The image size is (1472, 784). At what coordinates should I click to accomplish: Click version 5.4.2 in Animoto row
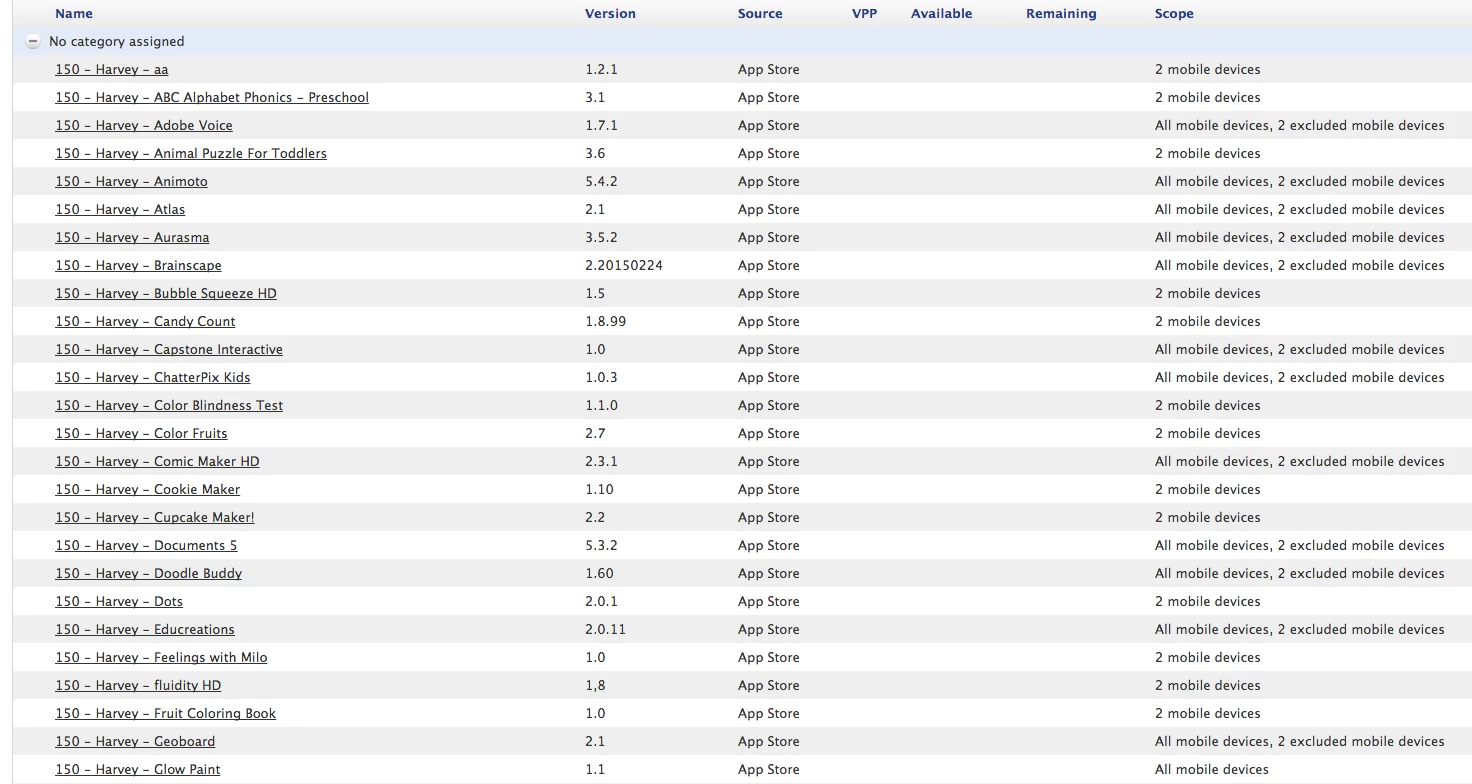[x=601, y=182]
